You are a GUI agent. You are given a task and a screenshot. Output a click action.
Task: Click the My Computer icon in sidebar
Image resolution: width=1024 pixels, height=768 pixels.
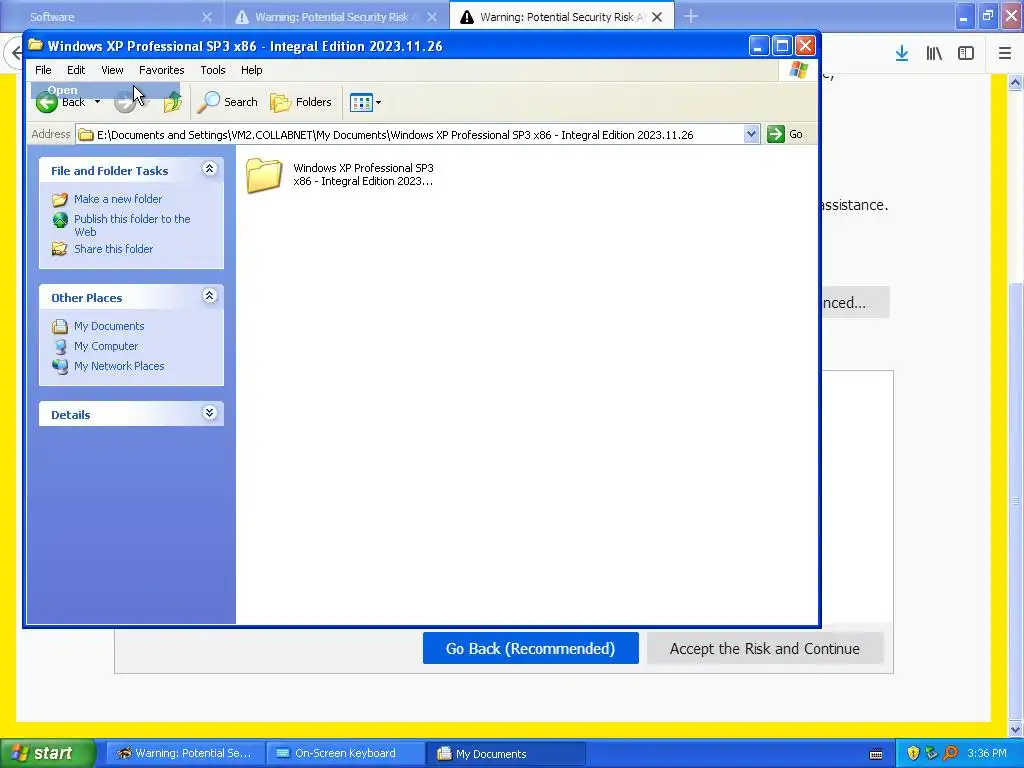pyautogui.click(x=60, y=346)
